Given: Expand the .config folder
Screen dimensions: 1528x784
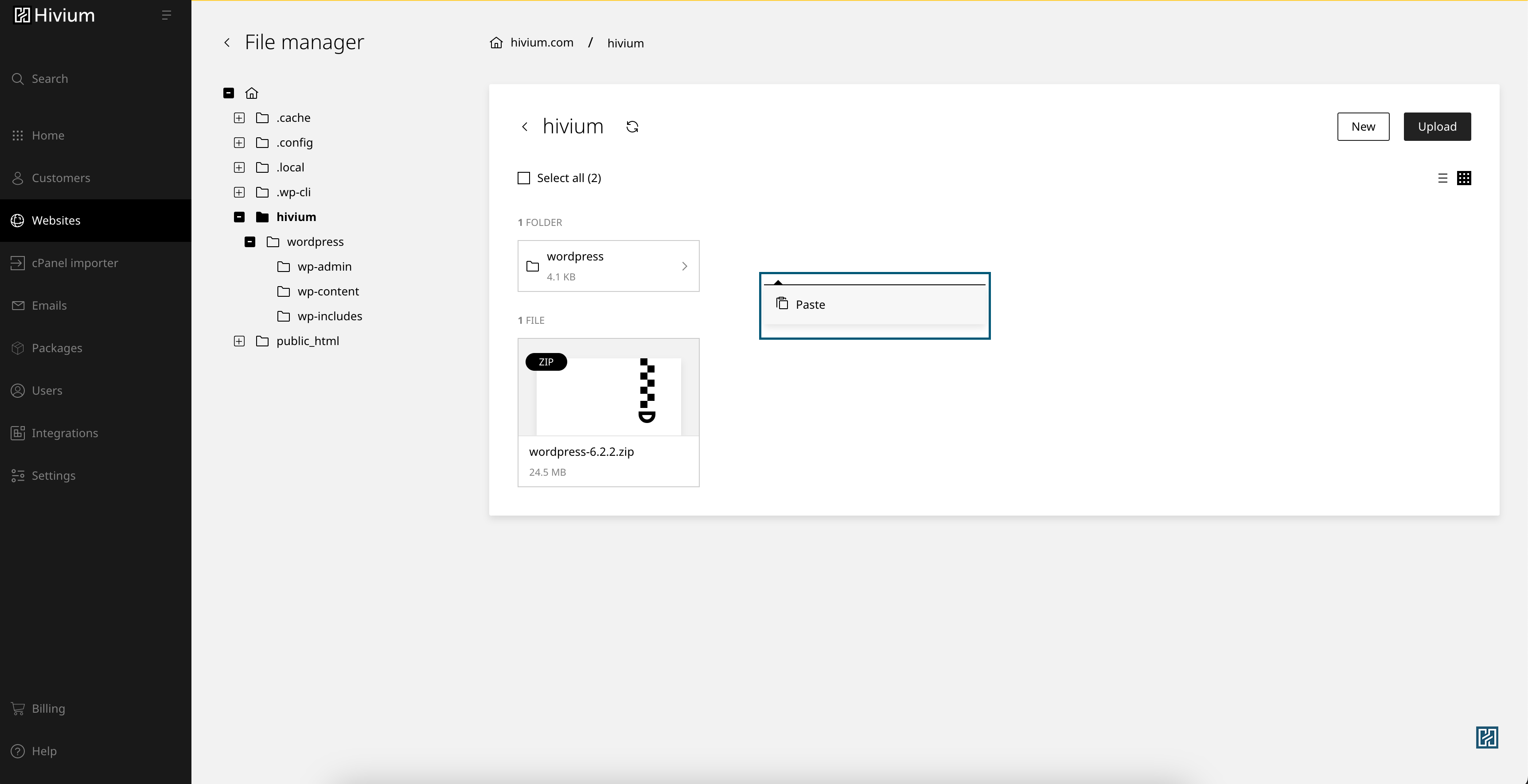Looking at the screenshot, I should click(x=239, y=143).
